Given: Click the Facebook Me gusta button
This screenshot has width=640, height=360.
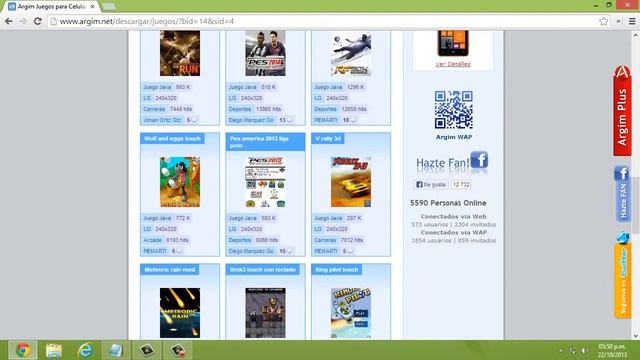Looking at the screenshot, I should pos(431,185).
